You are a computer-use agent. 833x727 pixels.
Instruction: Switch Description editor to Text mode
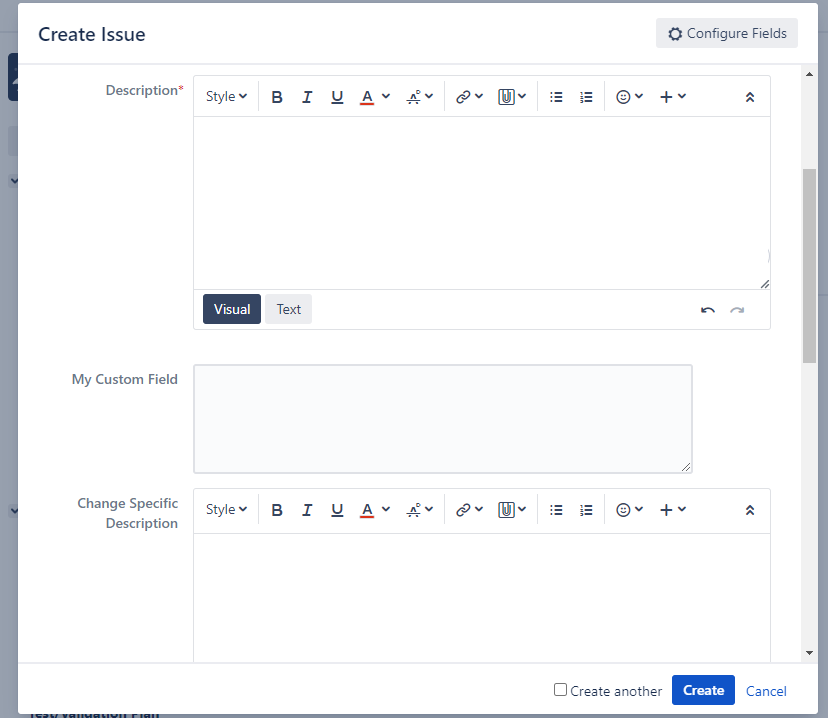tap(289, 310)
